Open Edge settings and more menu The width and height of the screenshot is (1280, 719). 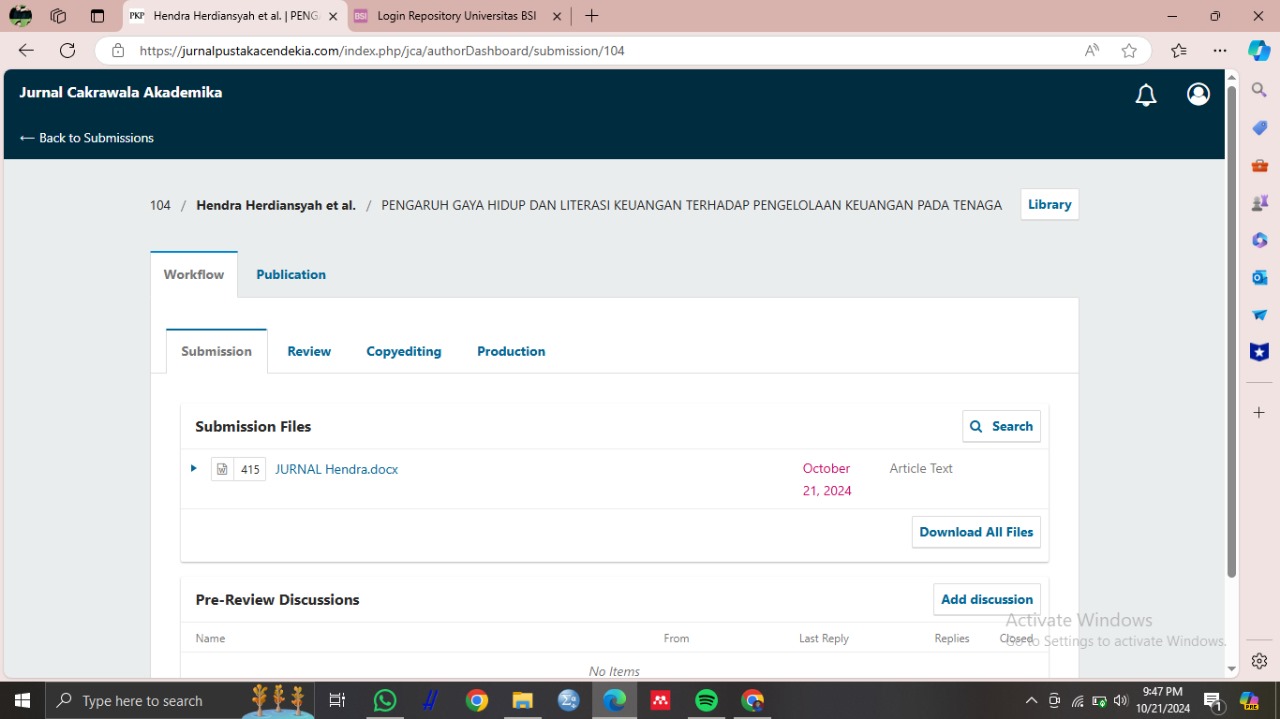[x=1220, y=50]
